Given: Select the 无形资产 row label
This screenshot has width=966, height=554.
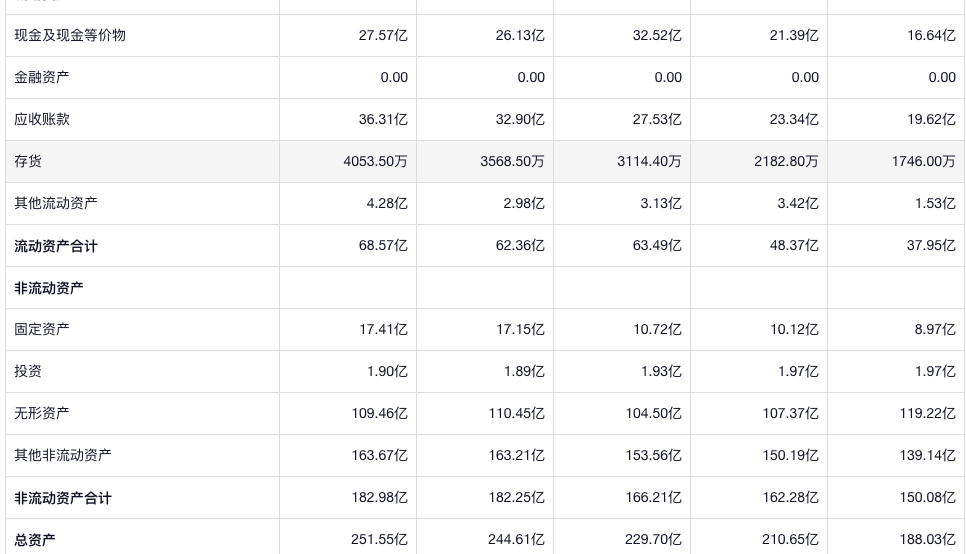Looking at the screenshot, I should tap(42, 413).
